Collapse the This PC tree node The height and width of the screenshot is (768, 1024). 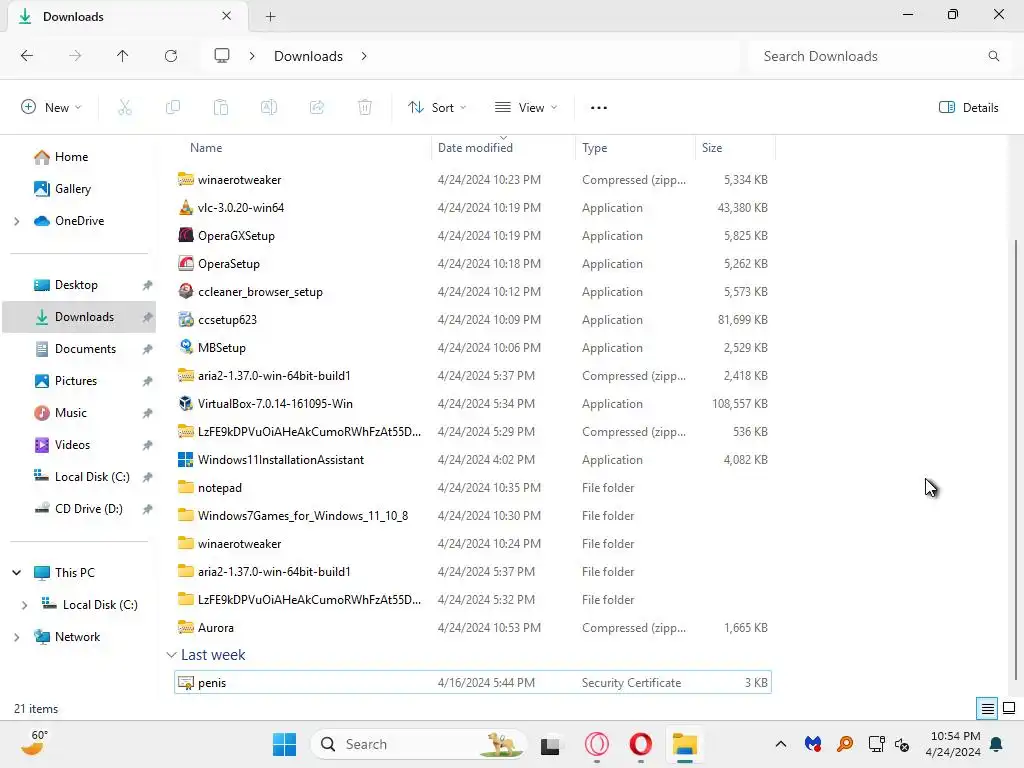(17, 573)
